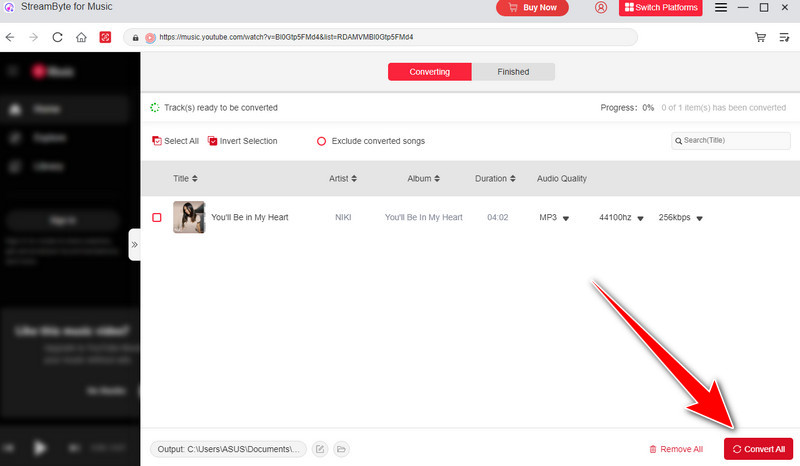Click the Convert All button

[x=759, y=449]
